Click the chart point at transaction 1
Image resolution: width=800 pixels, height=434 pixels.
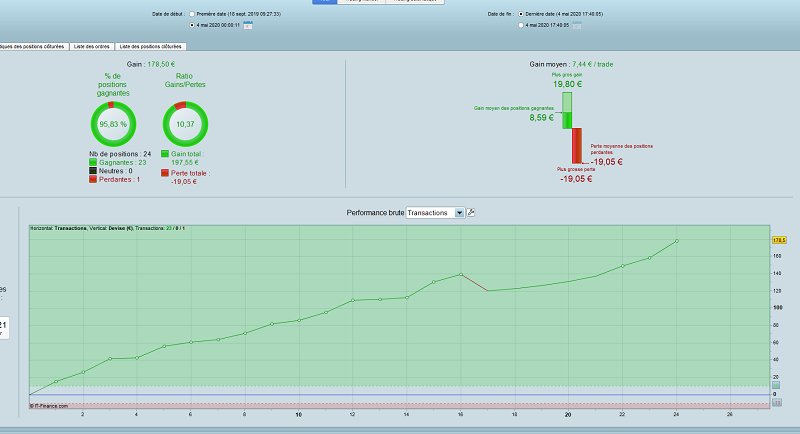pyautogui.click(x=56, y=381)
